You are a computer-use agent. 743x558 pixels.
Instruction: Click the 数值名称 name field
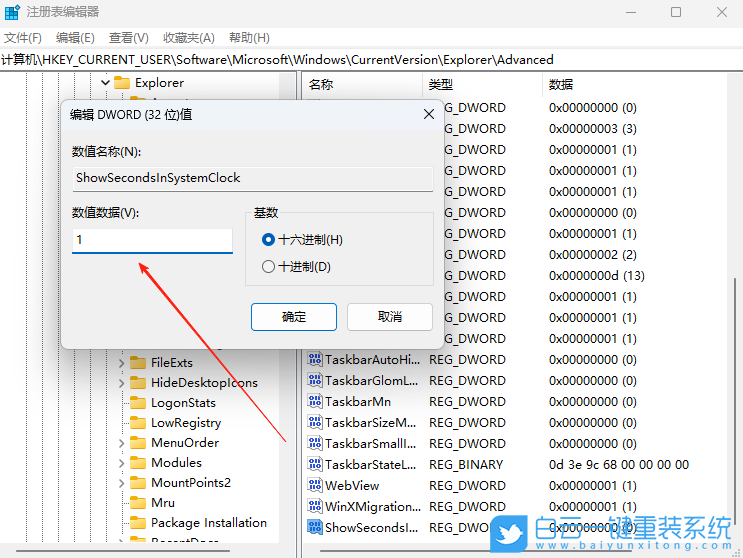pos(253,178)
